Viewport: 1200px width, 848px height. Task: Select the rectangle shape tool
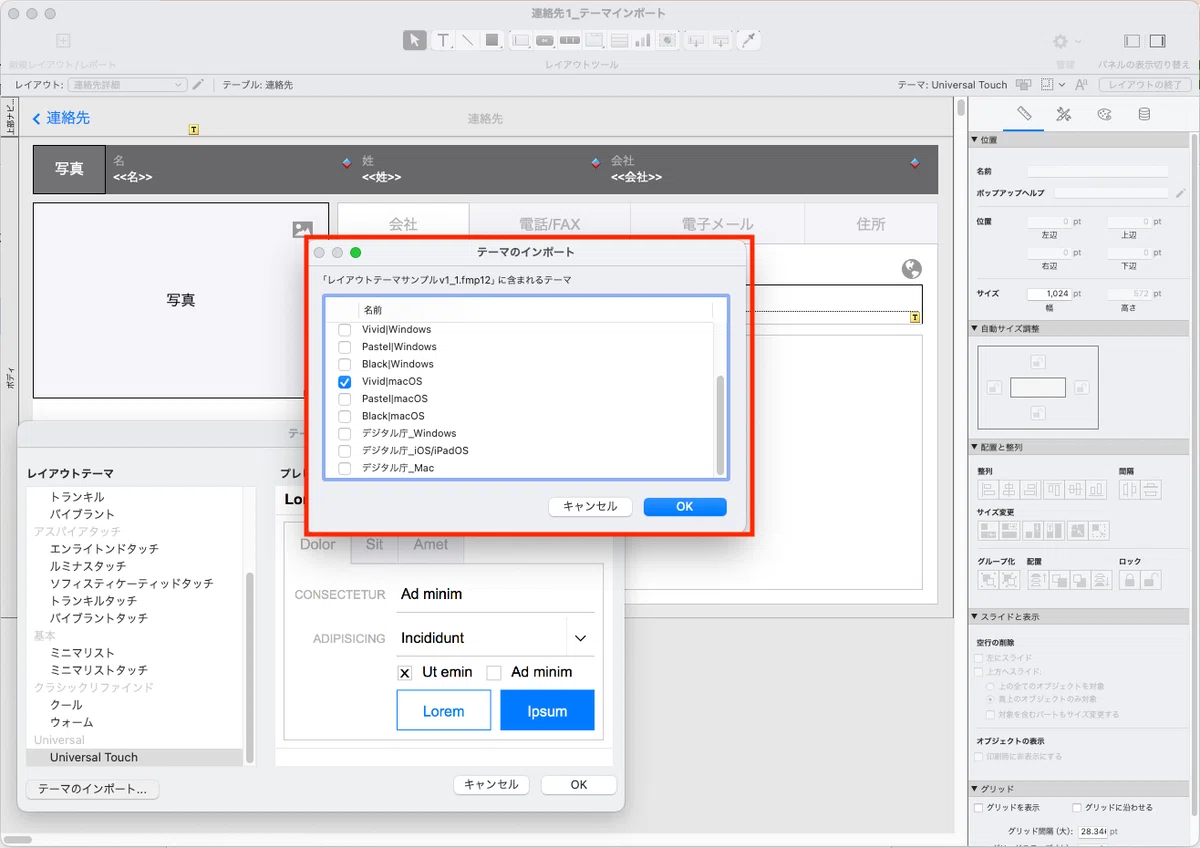[x=492, y=40]
